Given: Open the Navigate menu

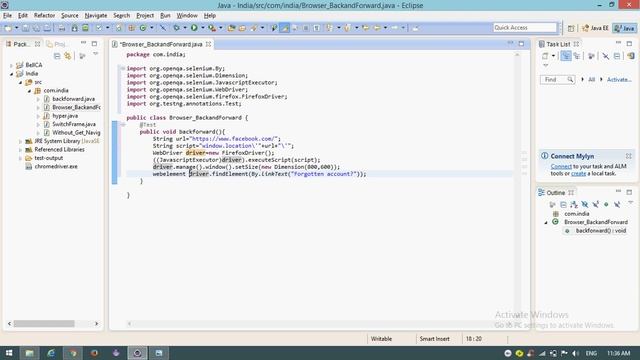Looking at the screenshot, I should [96, 16].
